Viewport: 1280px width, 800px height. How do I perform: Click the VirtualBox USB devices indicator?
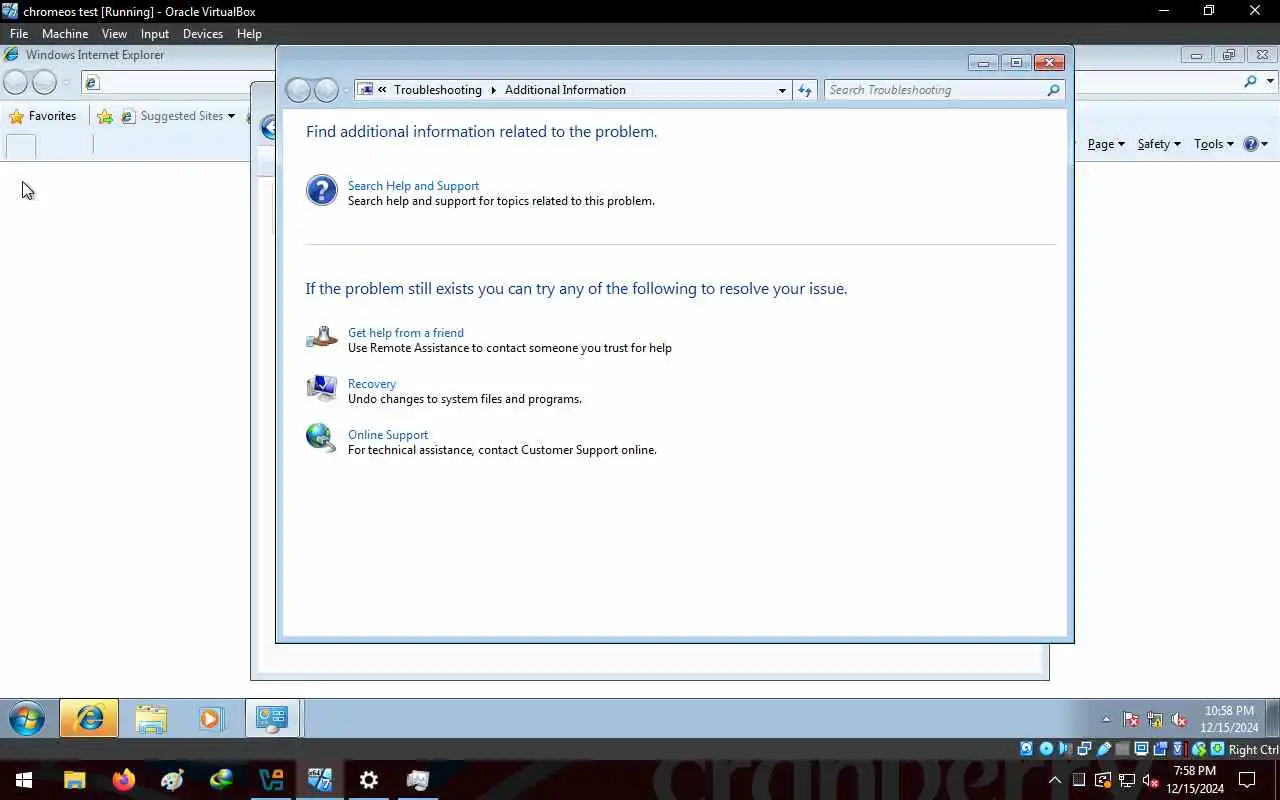(x=1103, y=749)
